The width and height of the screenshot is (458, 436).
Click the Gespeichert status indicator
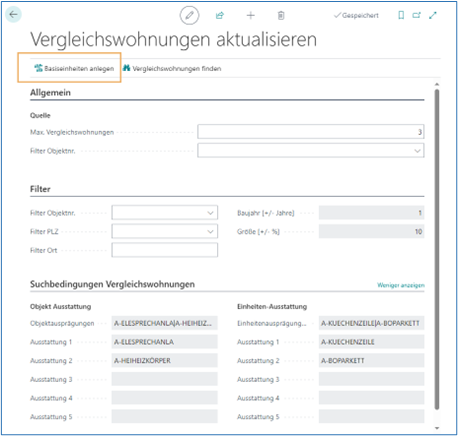click(x=356, y=15)
